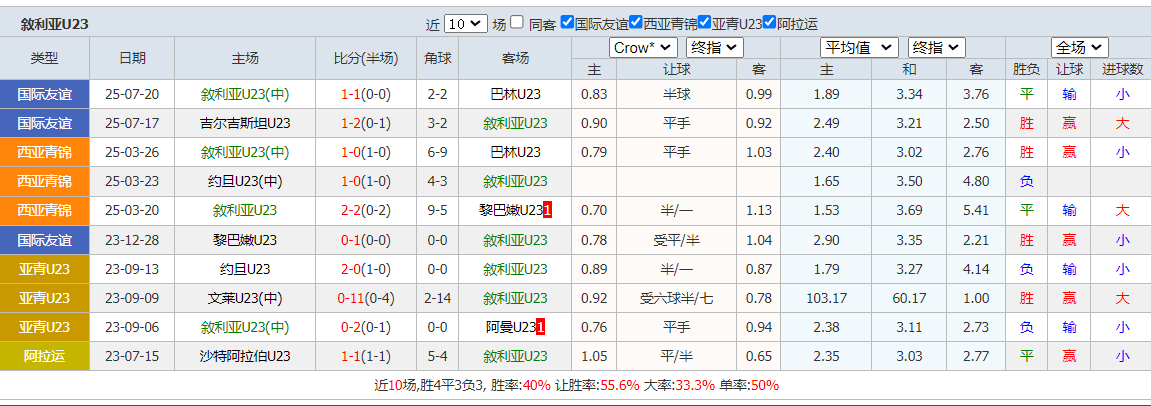Click the red card badge beside 黎巴嫩U23
Image resolution: width=1151 pixels, height=406 pixels.
[x=548, y=211]
